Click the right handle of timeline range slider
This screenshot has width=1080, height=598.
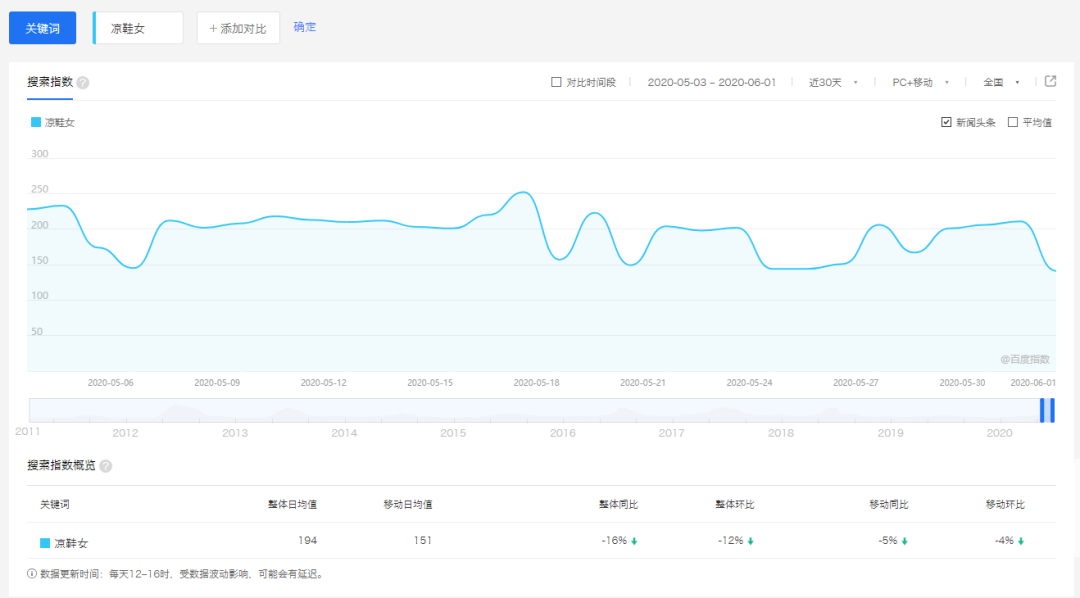click(x=1052, y=410)
